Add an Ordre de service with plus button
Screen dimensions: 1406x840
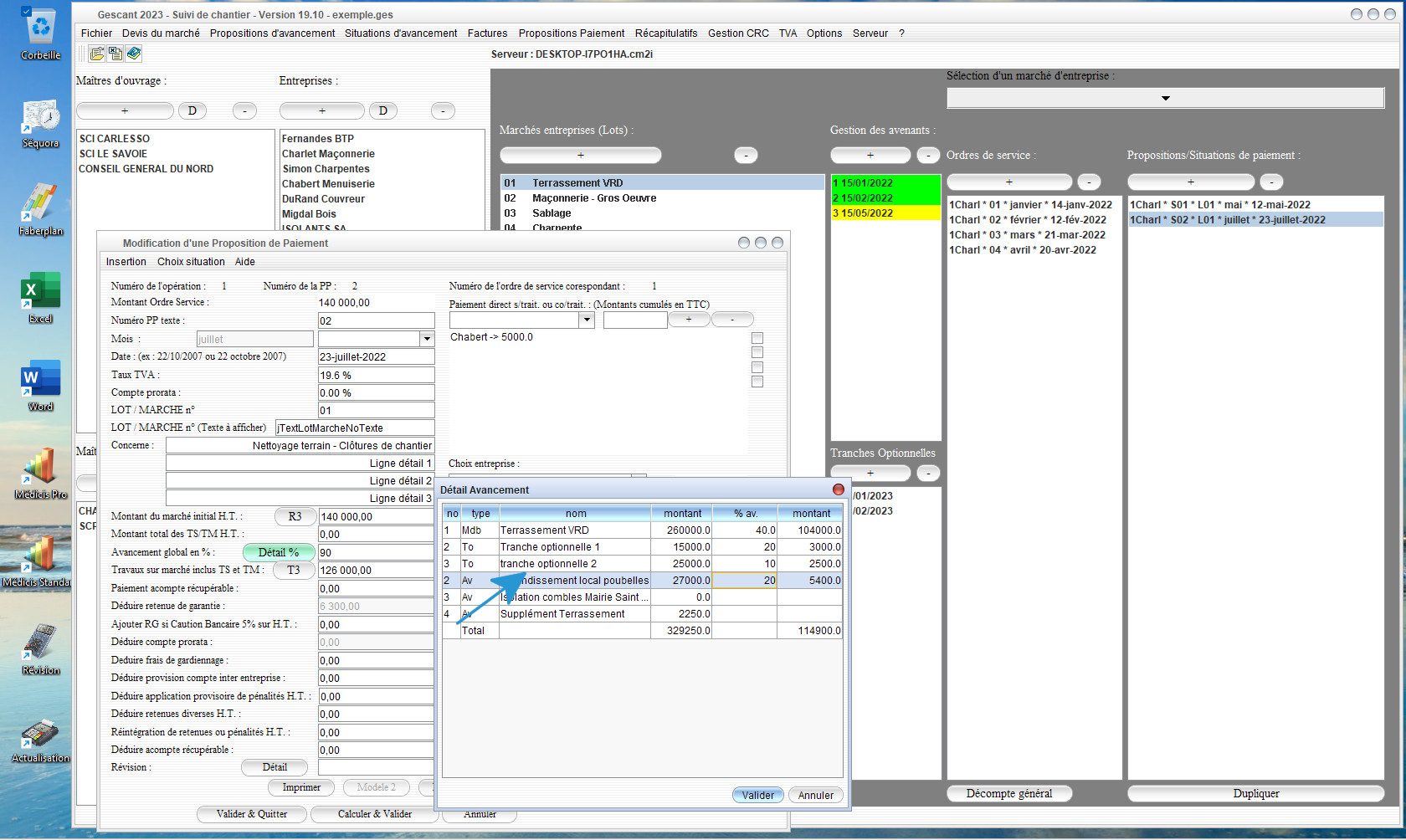coord(1009,182)
